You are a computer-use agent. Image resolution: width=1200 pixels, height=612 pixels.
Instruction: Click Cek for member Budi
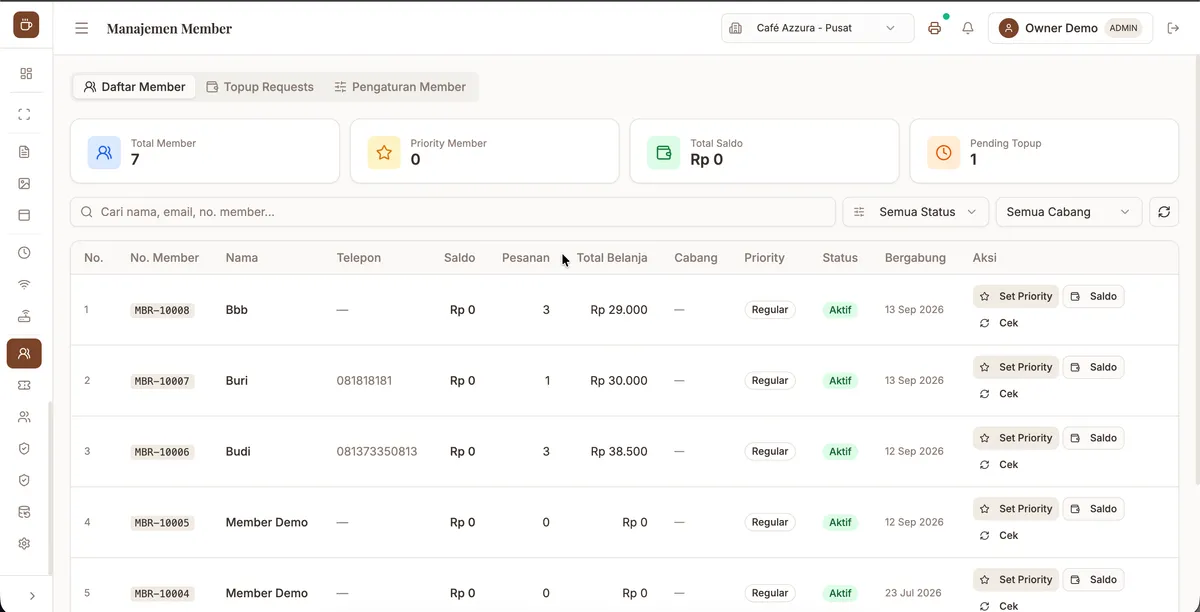[x=999, y=465]
